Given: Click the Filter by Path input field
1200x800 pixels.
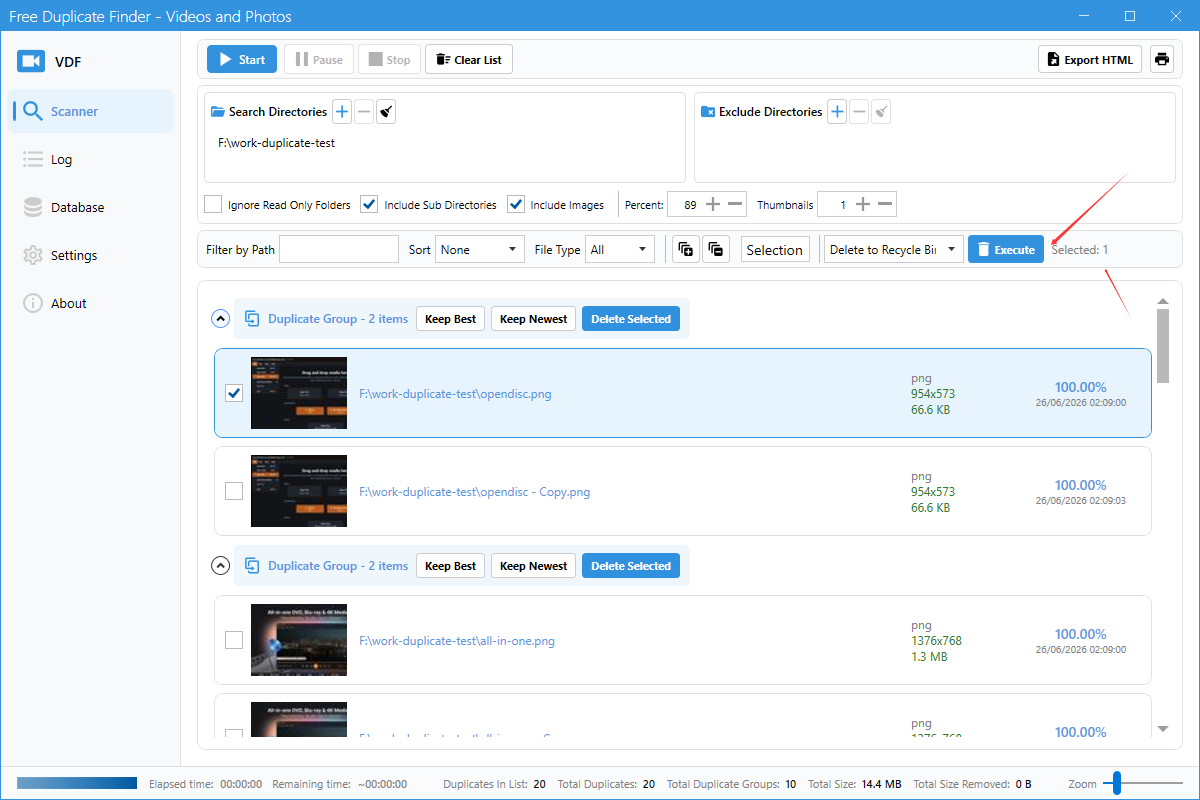Looking at the screenshot, I should pos(339,250).
